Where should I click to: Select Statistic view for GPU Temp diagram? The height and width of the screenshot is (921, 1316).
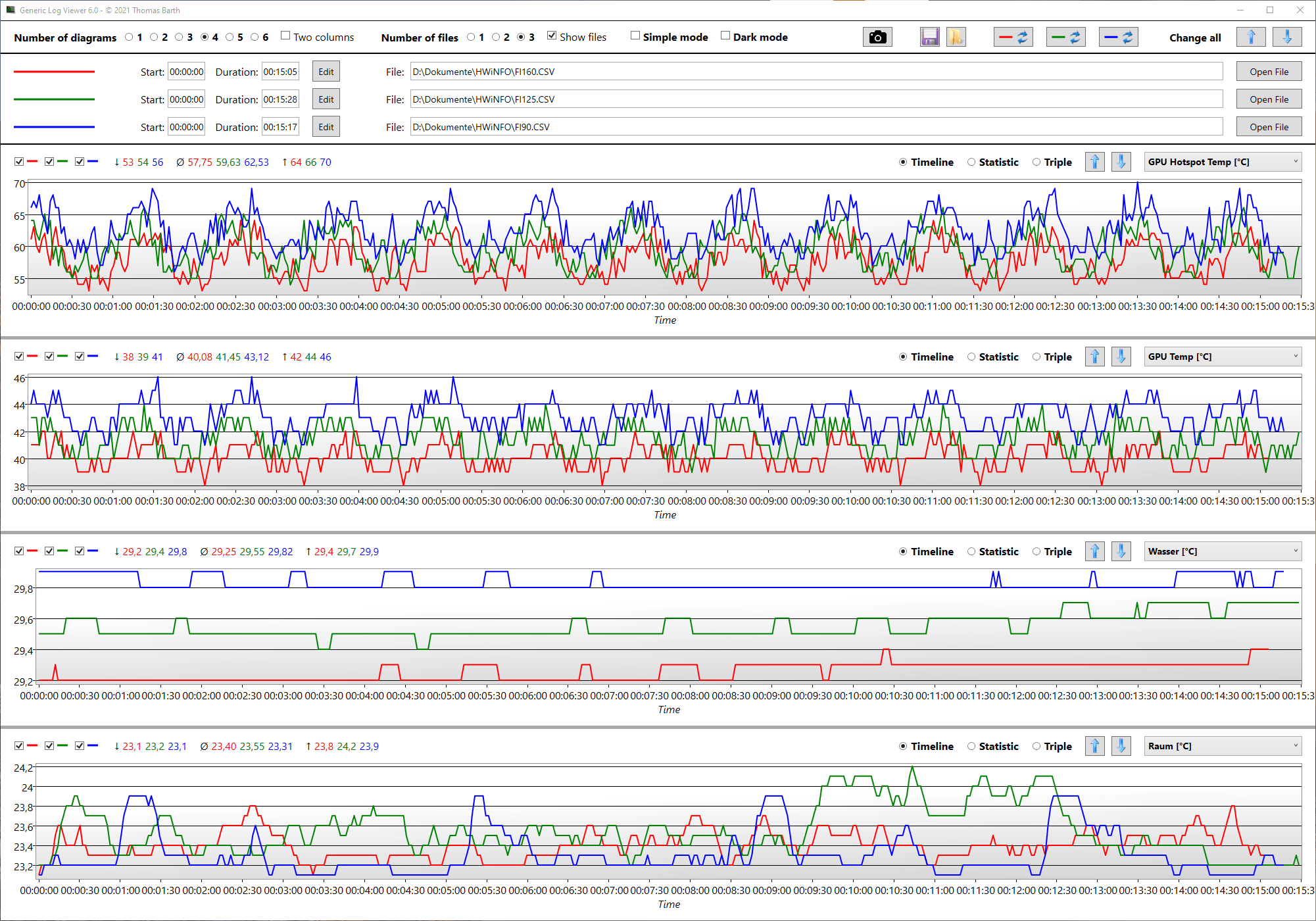[971, 357]
